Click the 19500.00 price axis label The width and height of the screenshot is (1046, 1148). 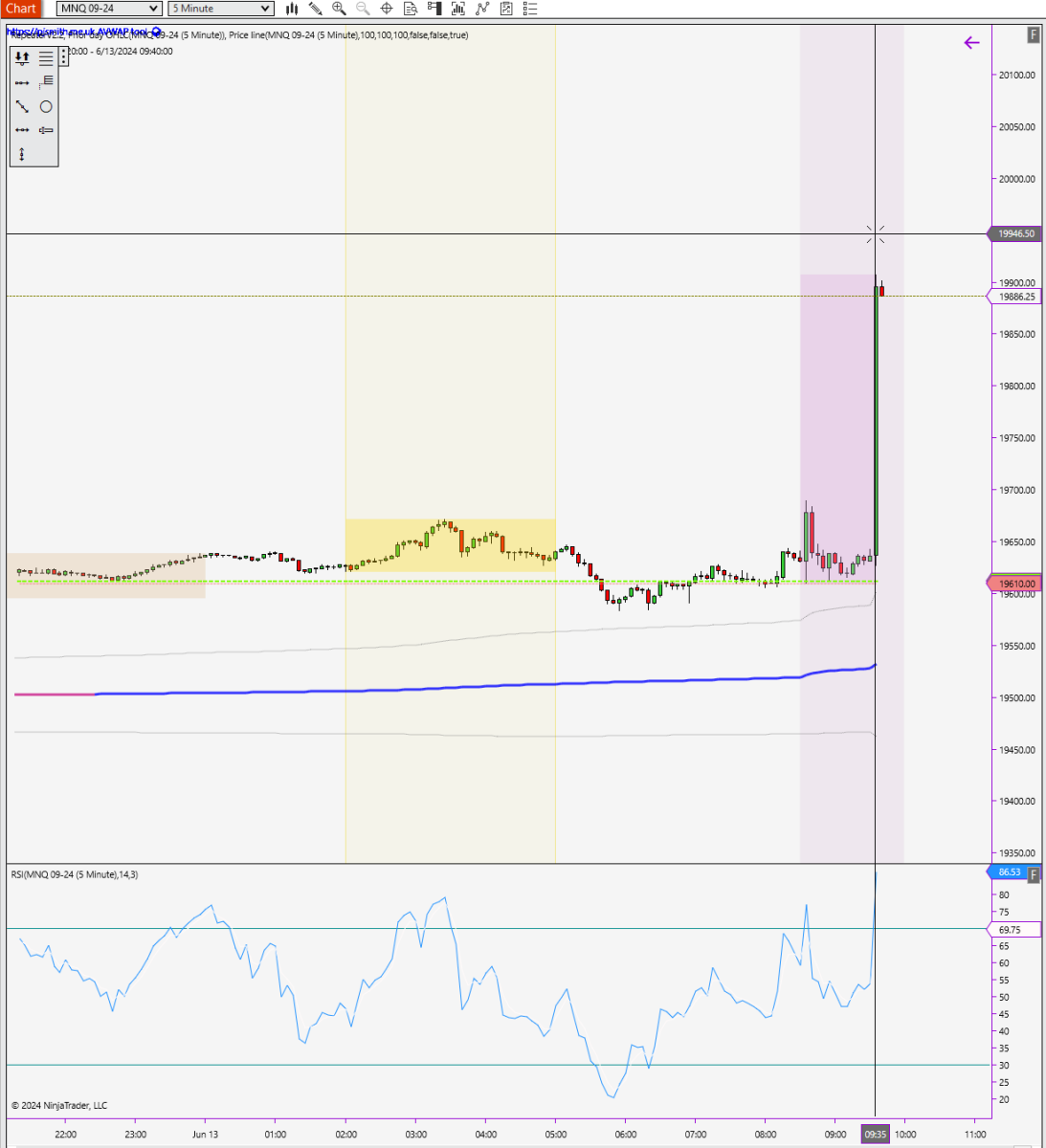(x=1016, y=698)
